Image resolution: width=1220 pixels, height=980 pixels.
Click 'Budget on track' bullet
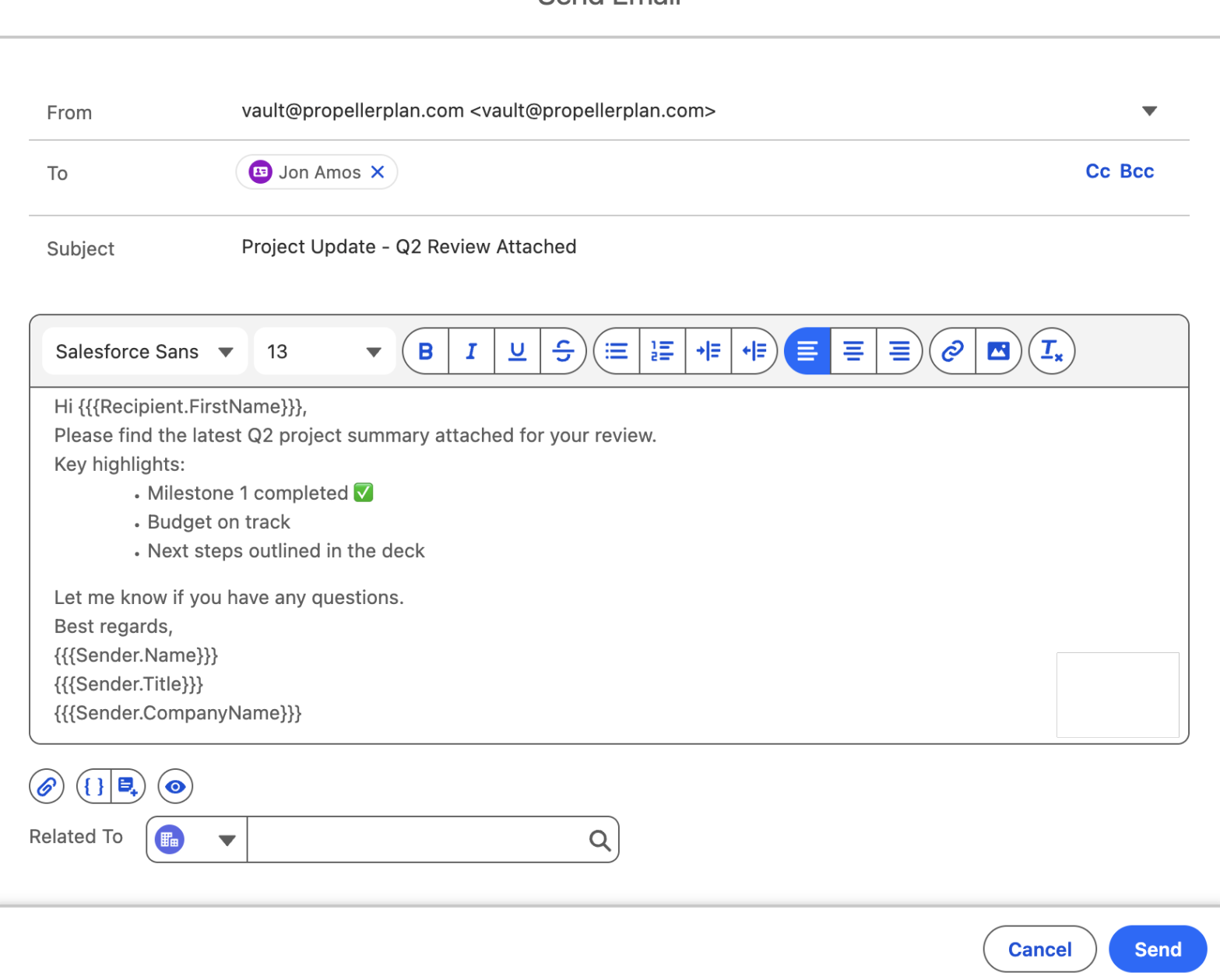219,522
